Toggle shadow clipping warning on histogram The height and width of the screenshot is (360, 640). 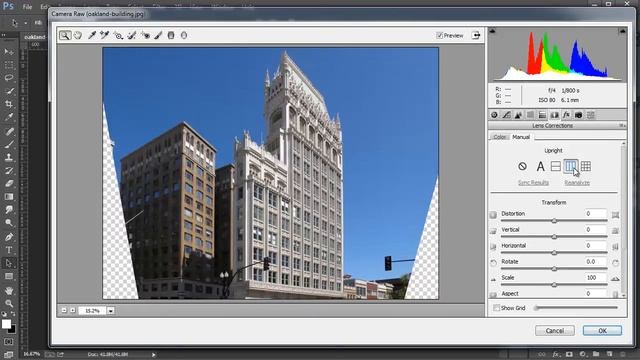tap(492, 31)
